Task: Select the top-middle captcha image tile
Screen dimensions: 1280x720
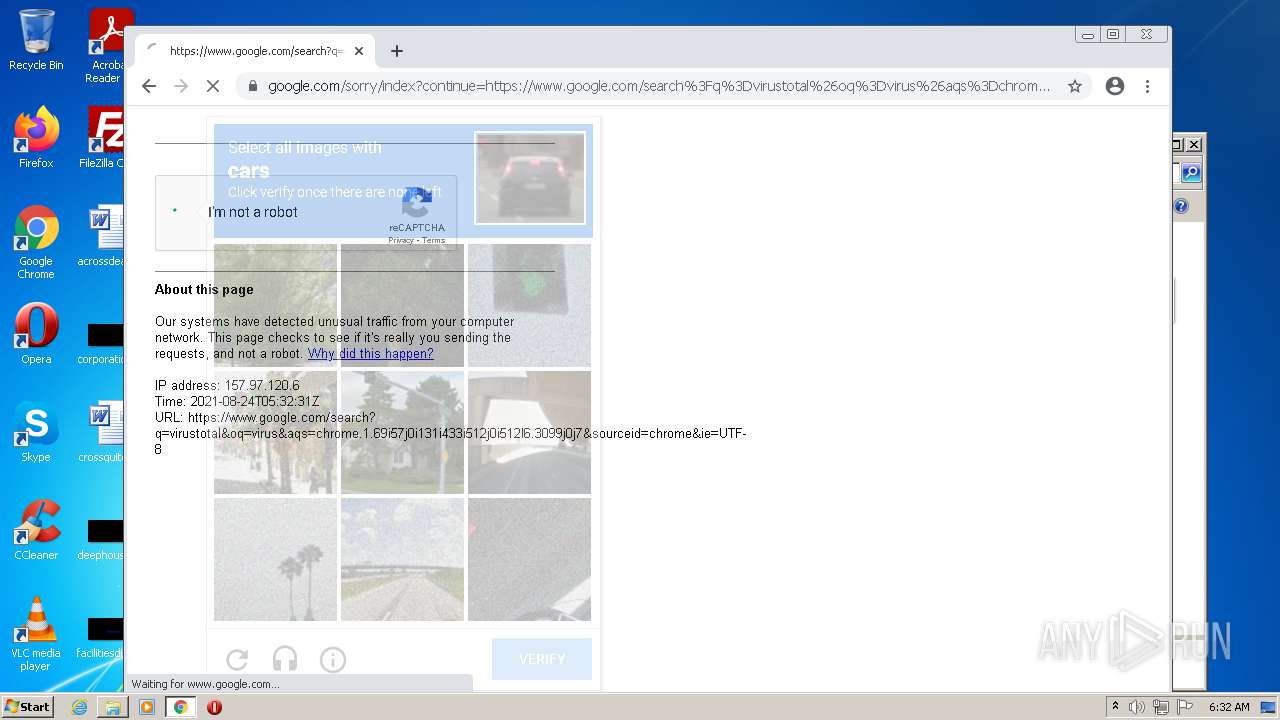Action: pos(402,305)
